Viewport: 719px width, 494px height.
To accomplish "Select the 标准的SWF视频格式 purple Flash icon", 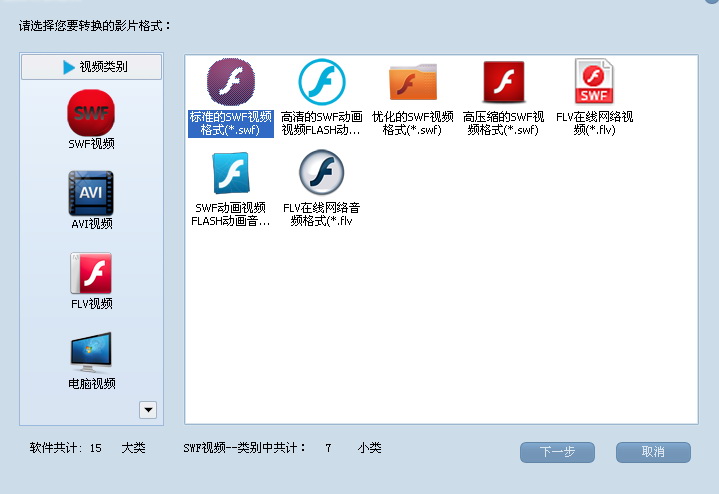I will pyautogui.click(x=230, y=81).
